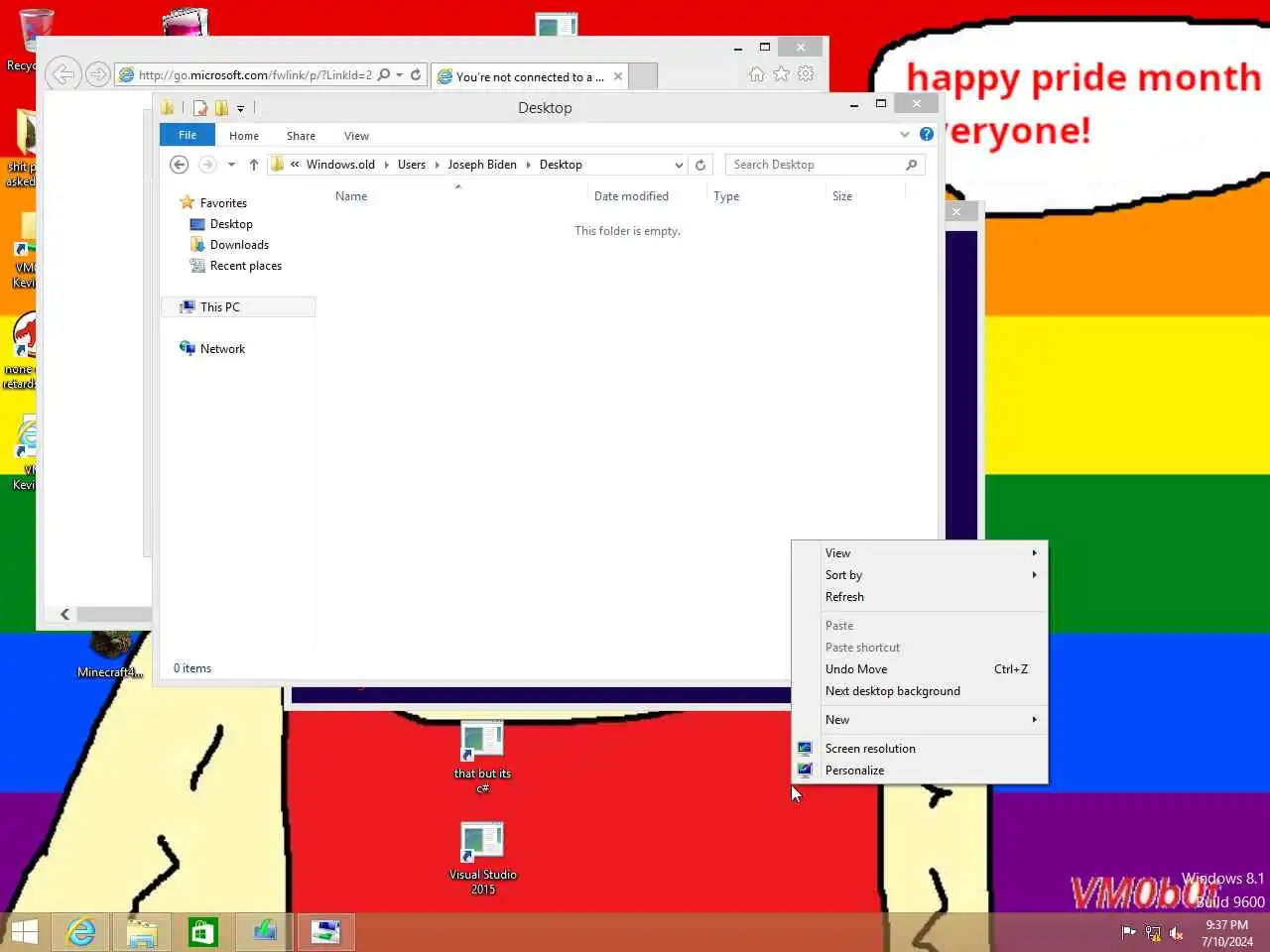
Task: Open Recent places in navigation pane
Action: point(245,266)
